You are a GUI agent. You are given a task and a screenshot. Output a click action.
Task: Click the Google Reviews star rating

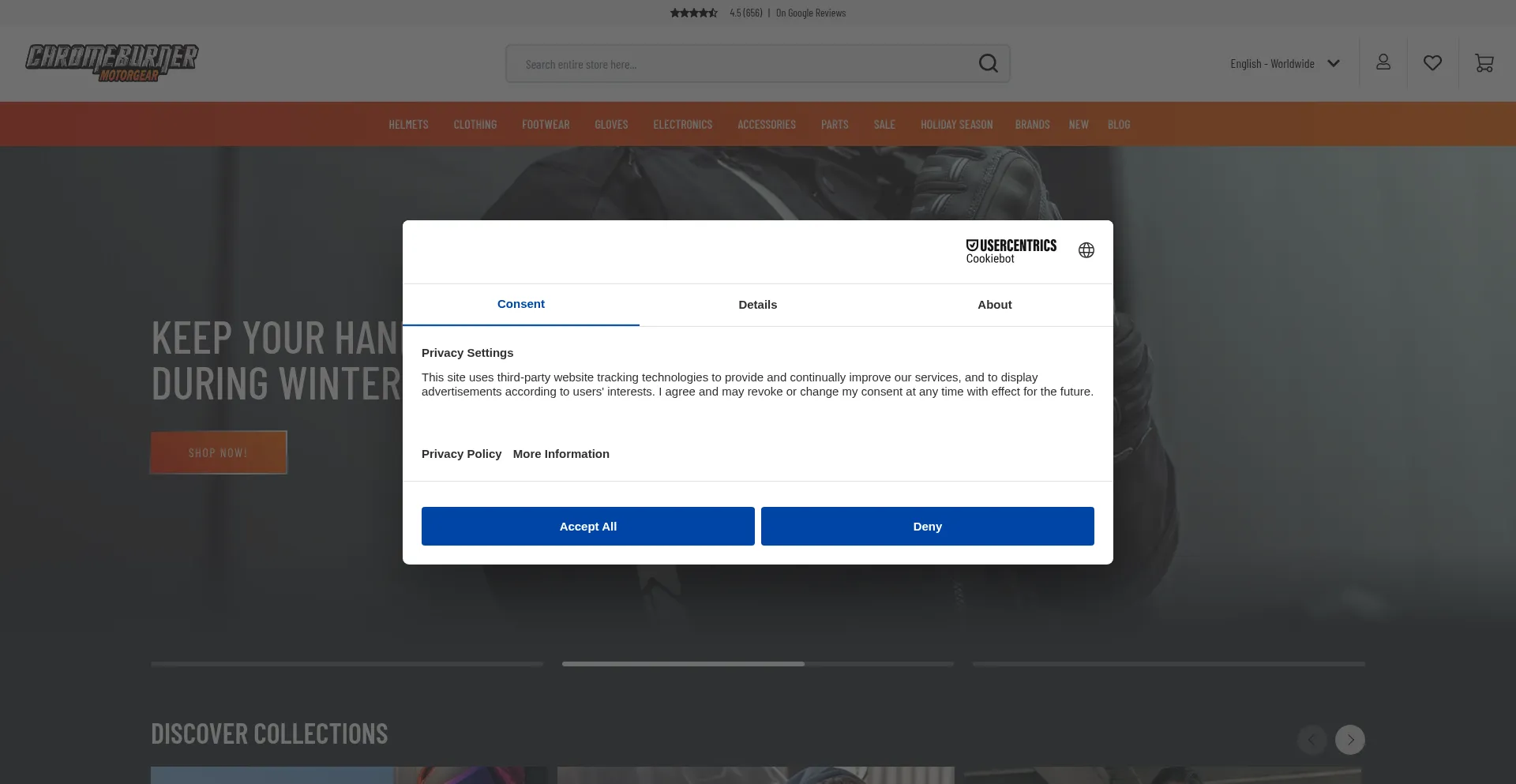point(693,13)
